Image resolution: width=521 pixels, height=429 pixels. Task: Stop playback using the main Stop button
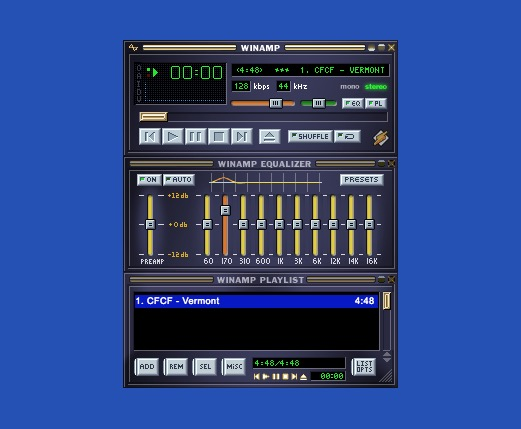click(219, 137)
